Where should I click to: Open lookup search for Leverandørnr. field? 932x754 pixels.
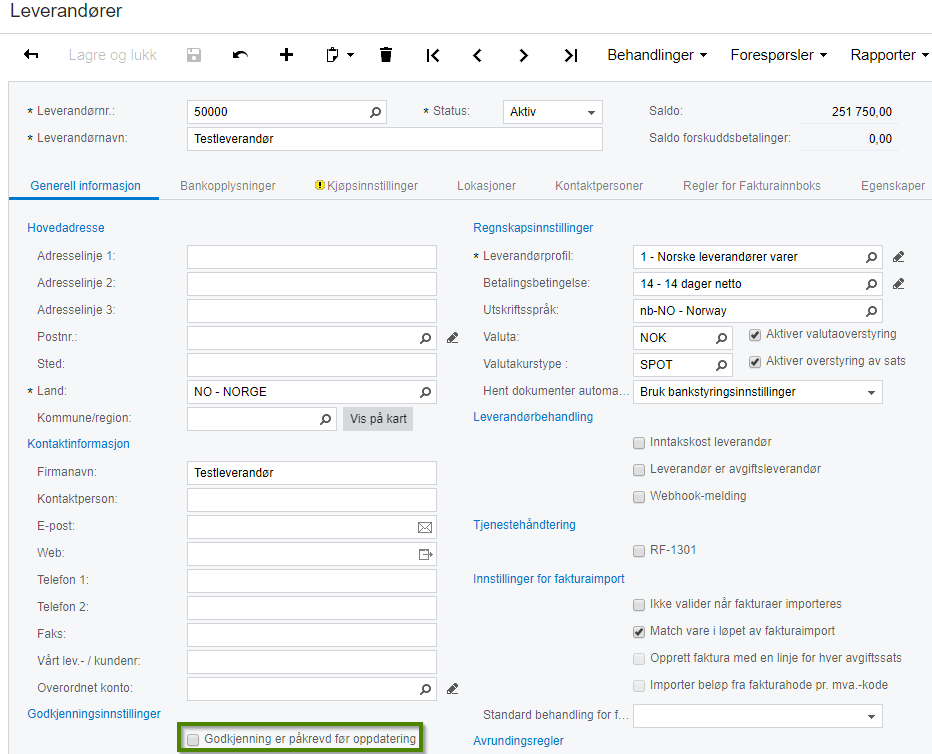(x=376, y=112)
